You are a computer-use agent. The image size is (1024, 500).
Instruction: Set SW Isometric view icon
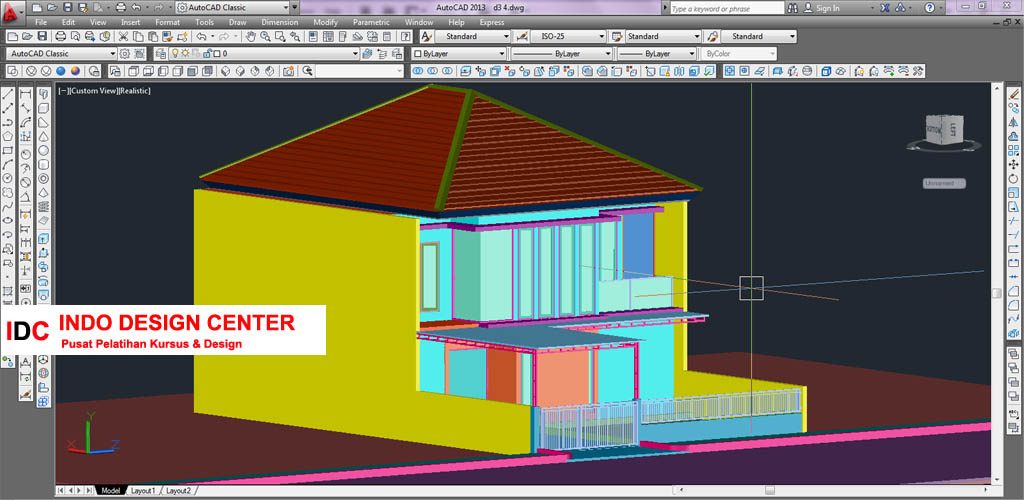[227, 71]
